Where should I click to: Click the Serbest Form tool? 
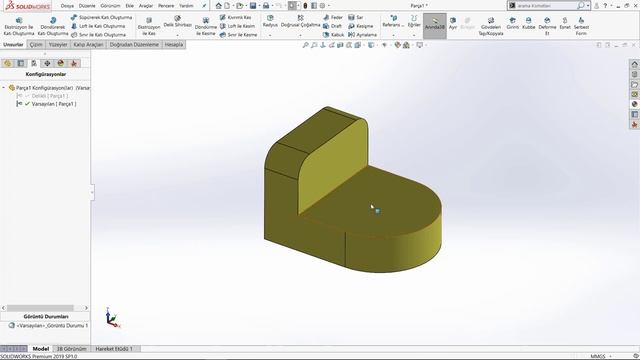(x=581, y=27)
